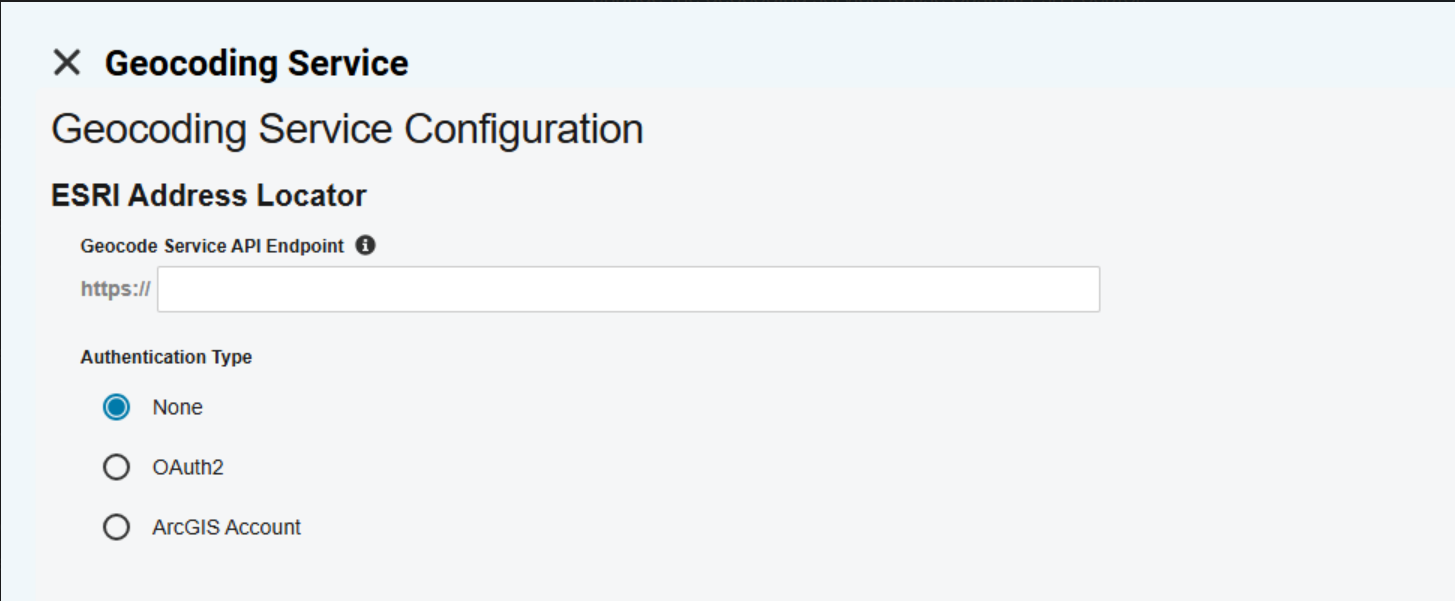Click the Authentication Type group label
Screen dimensions: 1455x601
pyautogui.click(x=166, y=357)
